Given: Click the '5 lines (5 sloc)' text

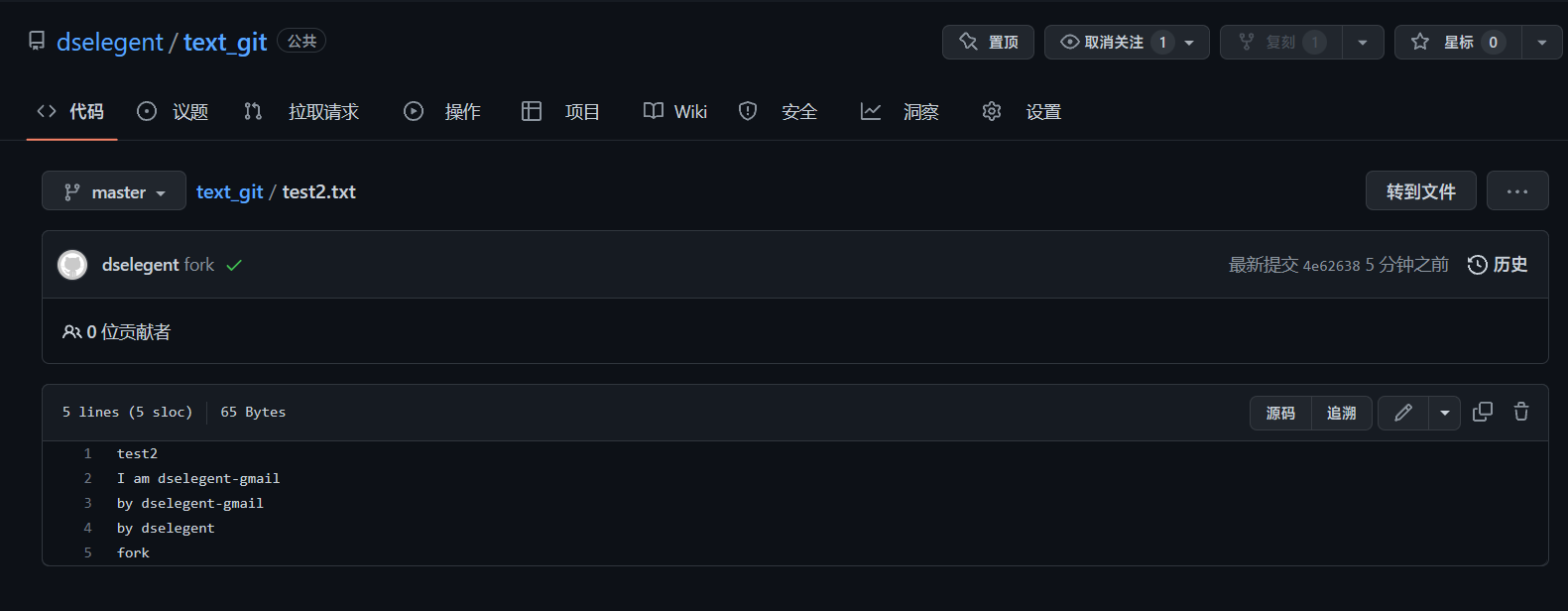Looking at the screenshot, I should click(x=127, y=412).
